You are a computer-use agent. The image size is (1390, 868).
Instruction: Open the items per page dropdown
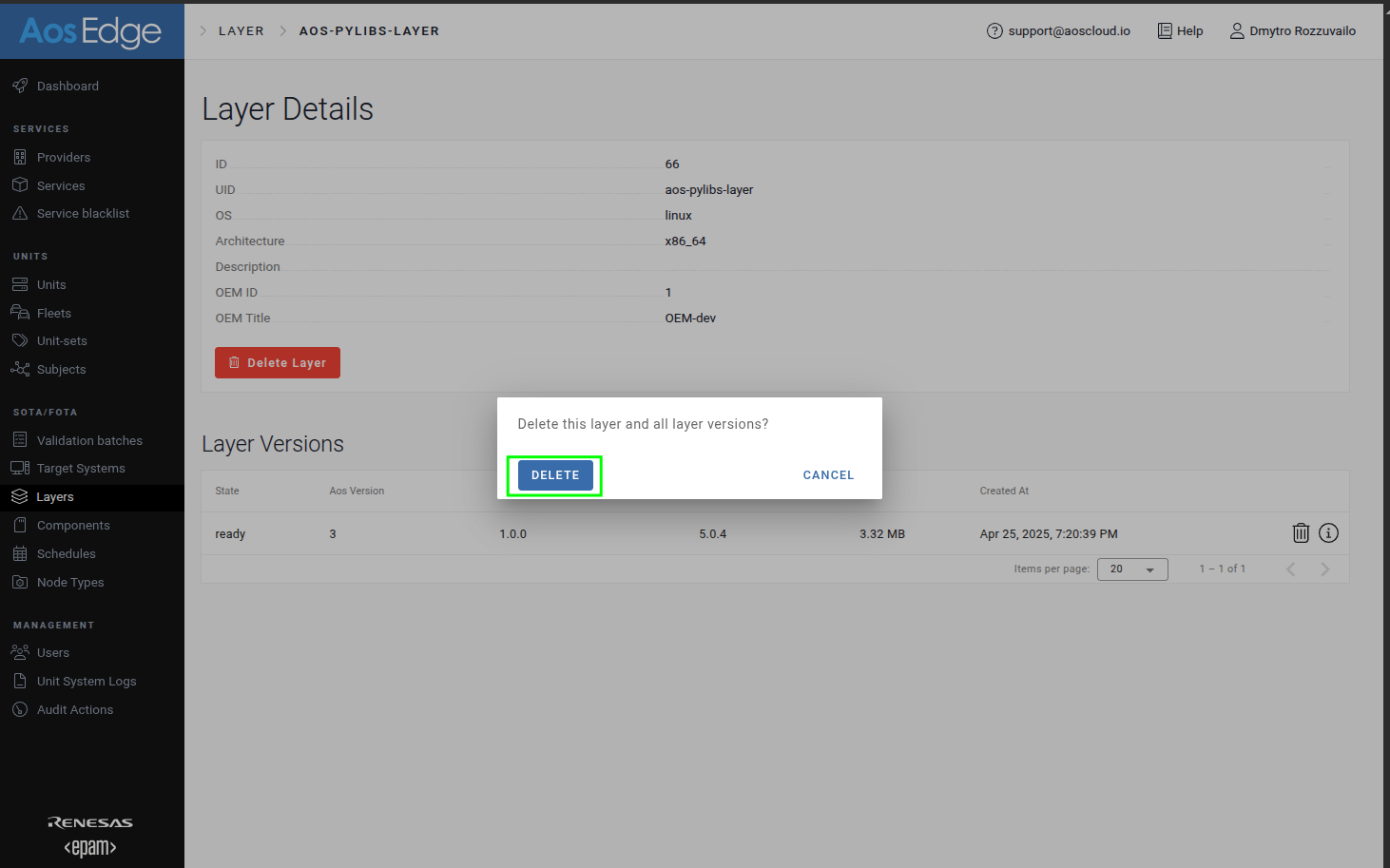1132,569
